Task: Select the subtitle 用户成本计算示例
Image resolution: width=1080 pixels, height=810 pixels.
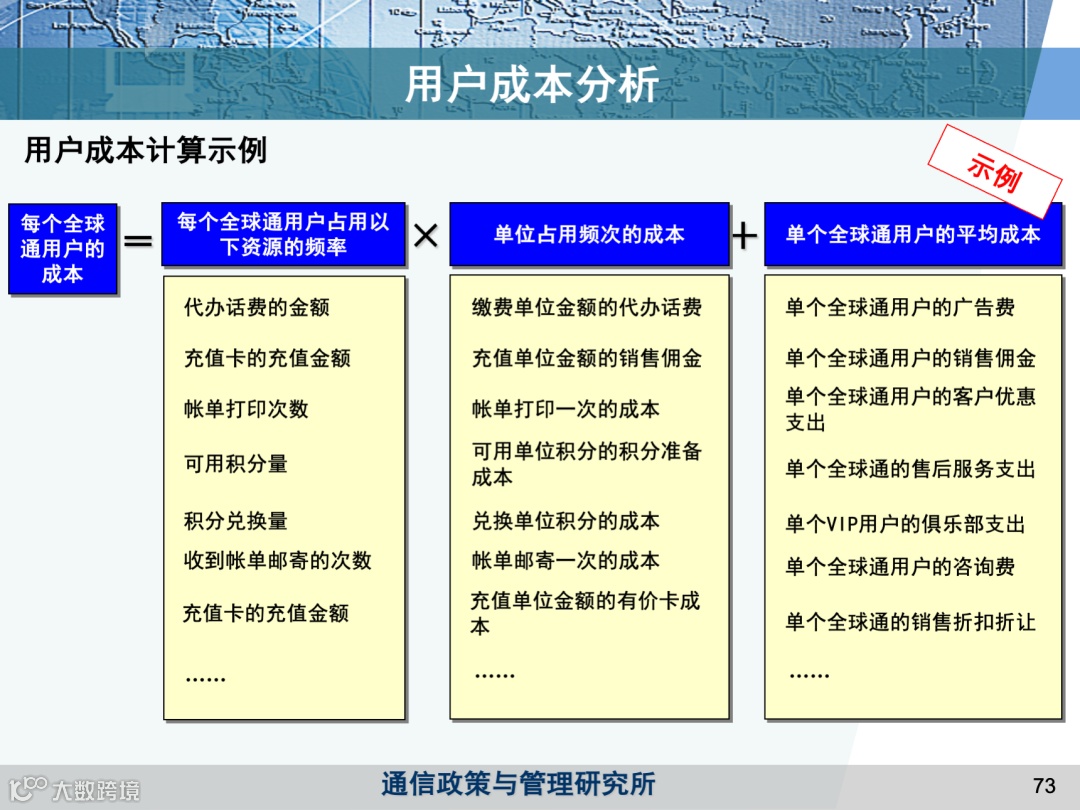Action: (145, 149)
